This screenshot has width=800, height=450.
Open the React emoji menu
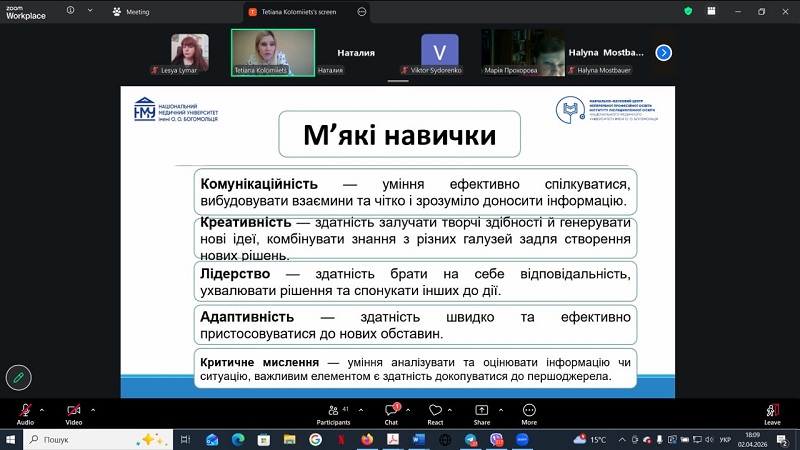tap(435, 411)
